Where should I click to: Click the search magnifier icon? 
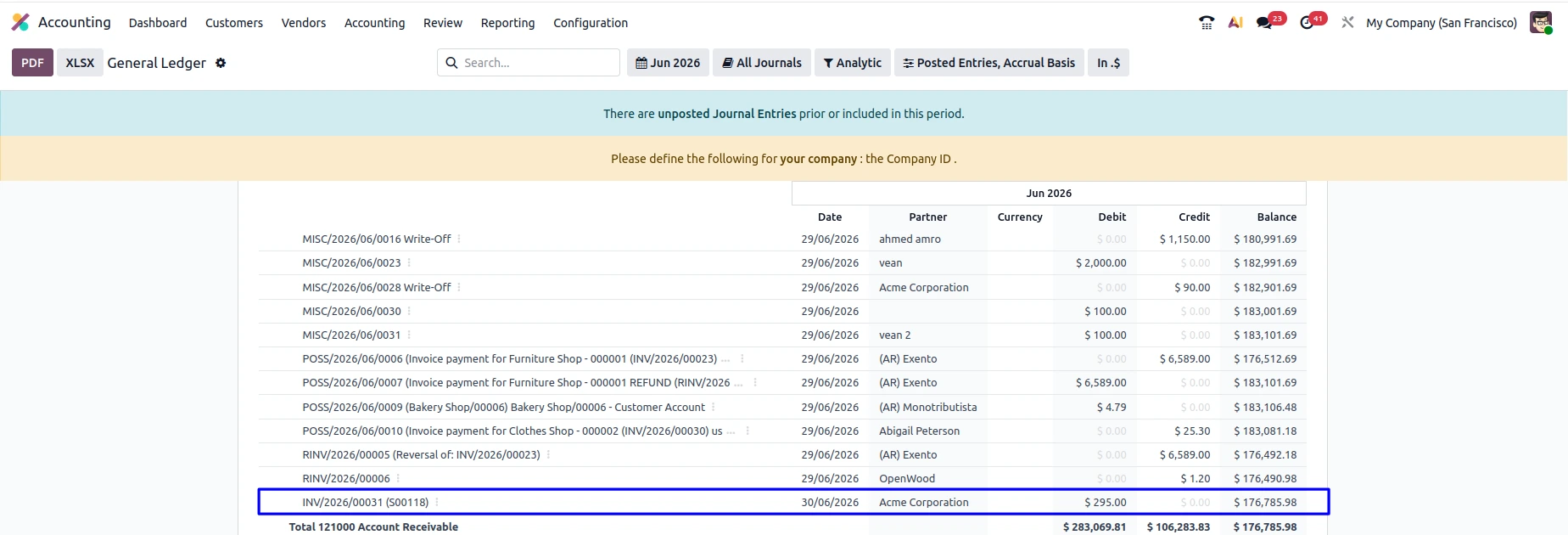(451, 63)
